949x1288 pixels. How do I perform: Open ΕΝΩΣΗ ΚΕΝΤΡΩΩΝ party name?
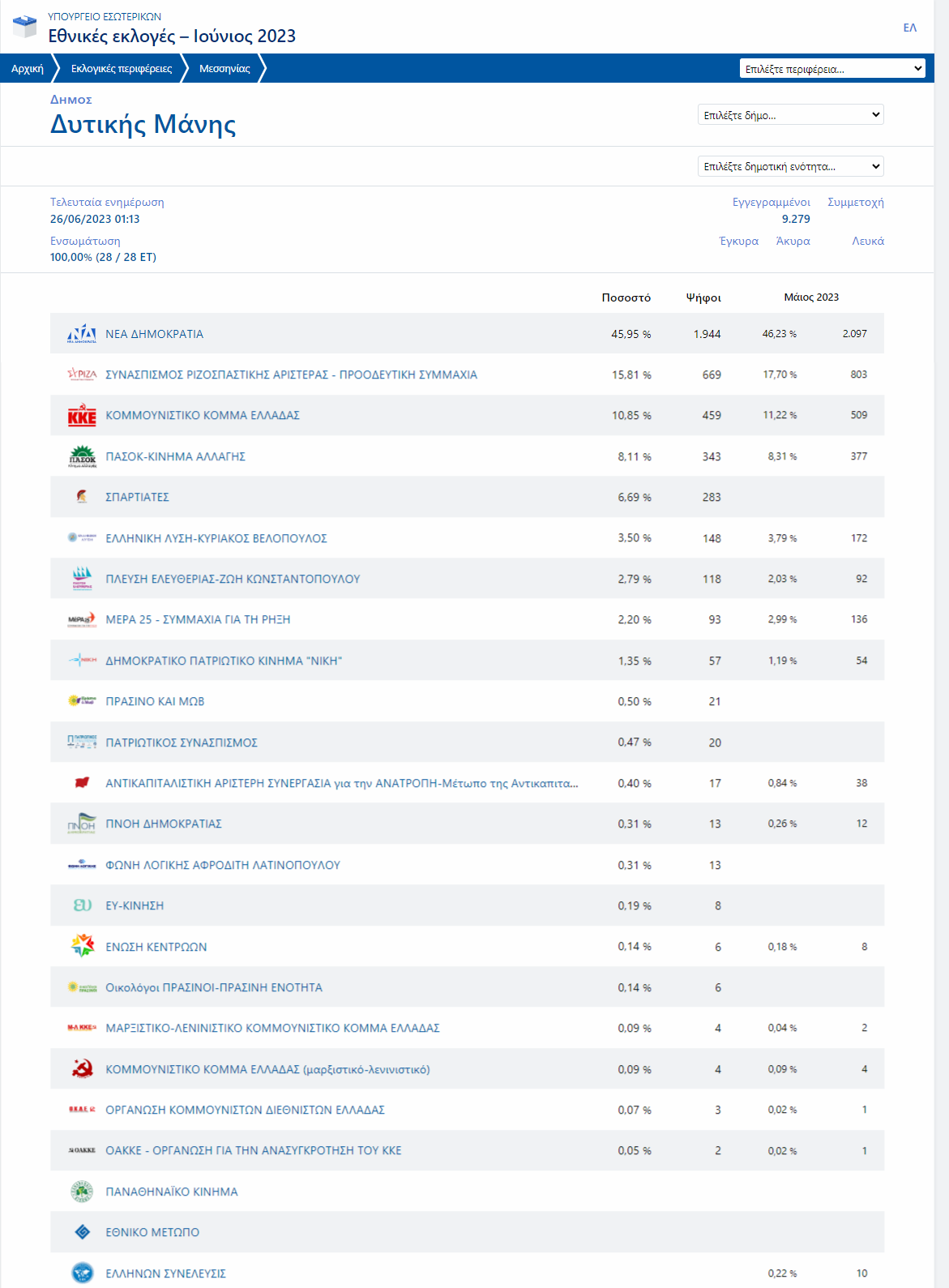[x=156, y=947]
